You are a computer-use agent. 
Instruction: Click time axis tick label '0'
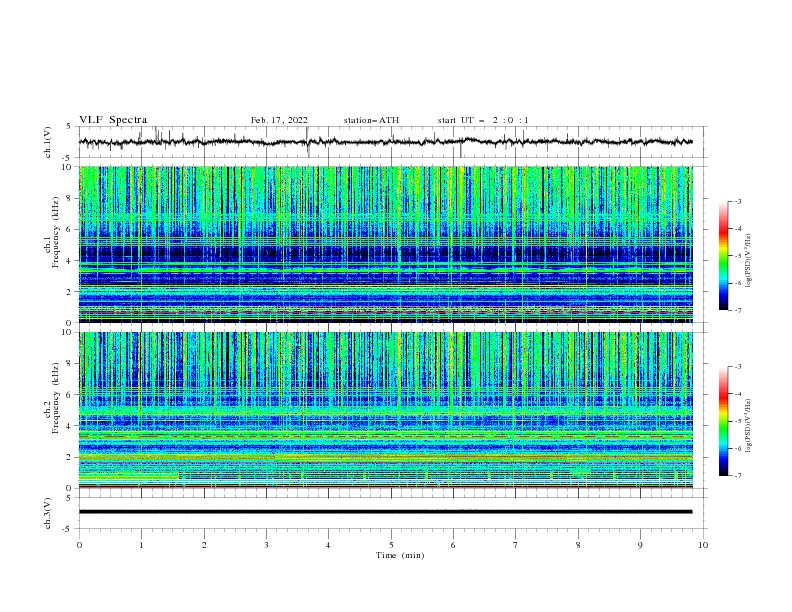point(79,545)
